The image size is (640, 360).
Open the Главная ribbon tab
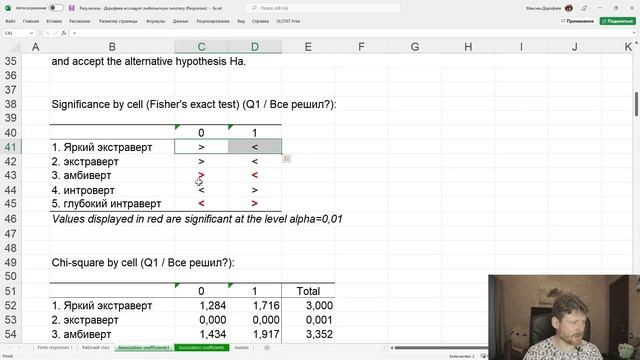tap(31, 21)
